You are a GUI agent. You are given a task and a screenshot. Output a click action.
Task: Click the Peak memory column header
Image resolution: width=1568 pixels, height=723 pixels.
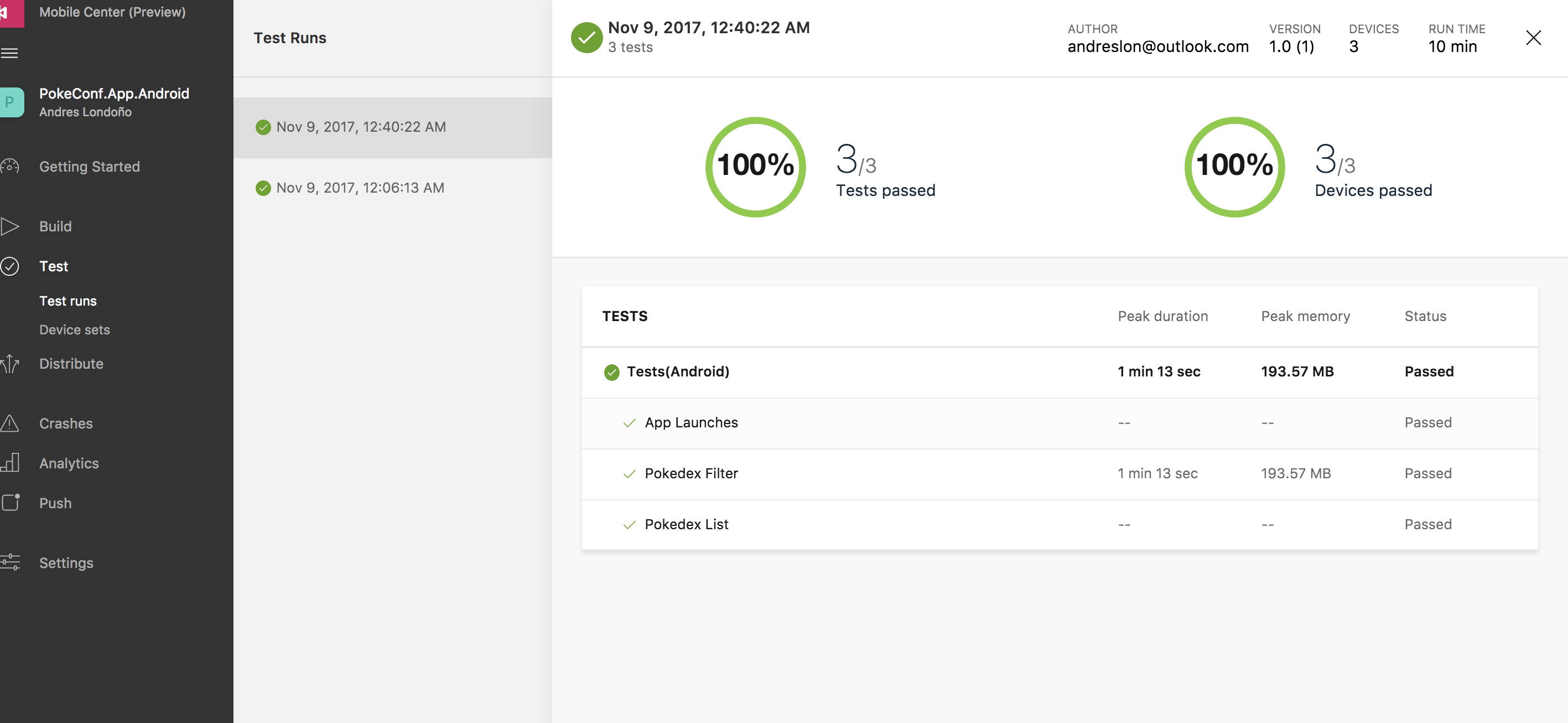[1305, 316]
